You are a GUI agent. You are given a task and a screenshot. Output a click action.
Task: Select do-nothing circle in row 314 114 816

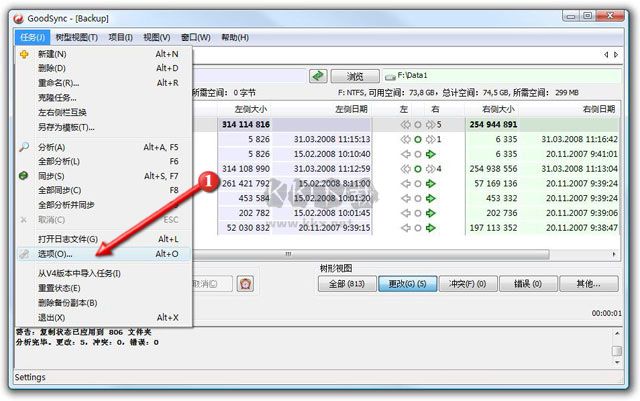click(418, 125)
